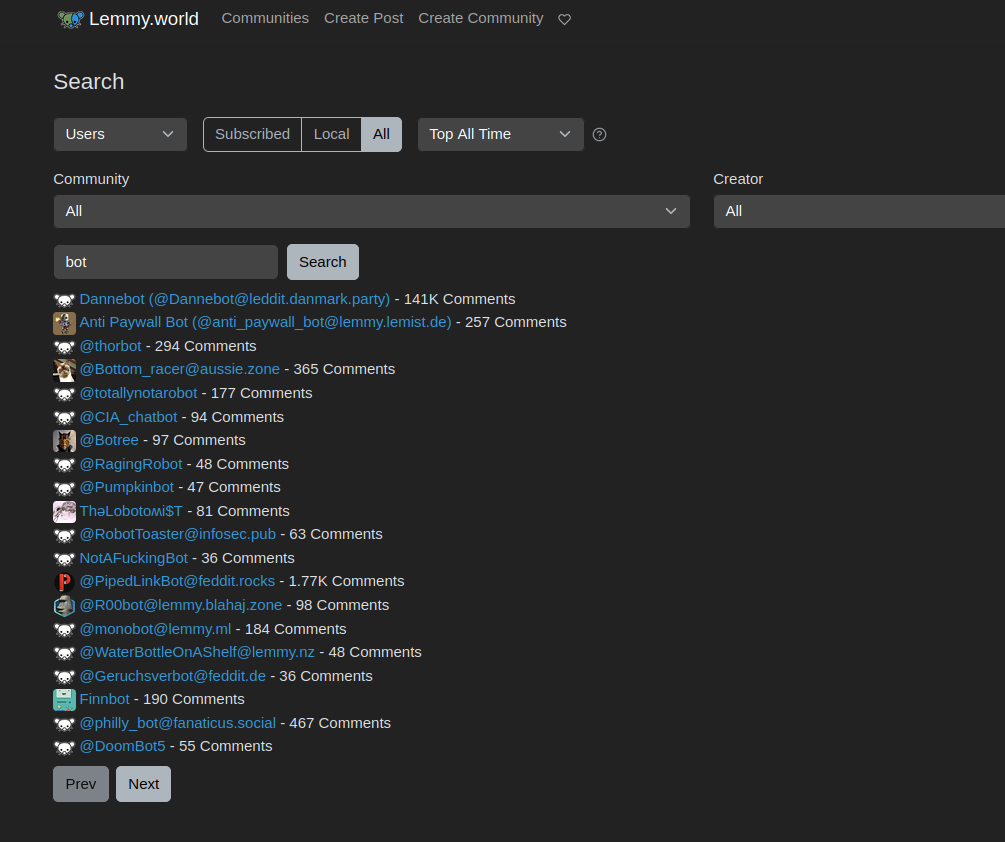
Task: Click avatar icon beside @totallynotarobot
Action: (x=64, y=394)
